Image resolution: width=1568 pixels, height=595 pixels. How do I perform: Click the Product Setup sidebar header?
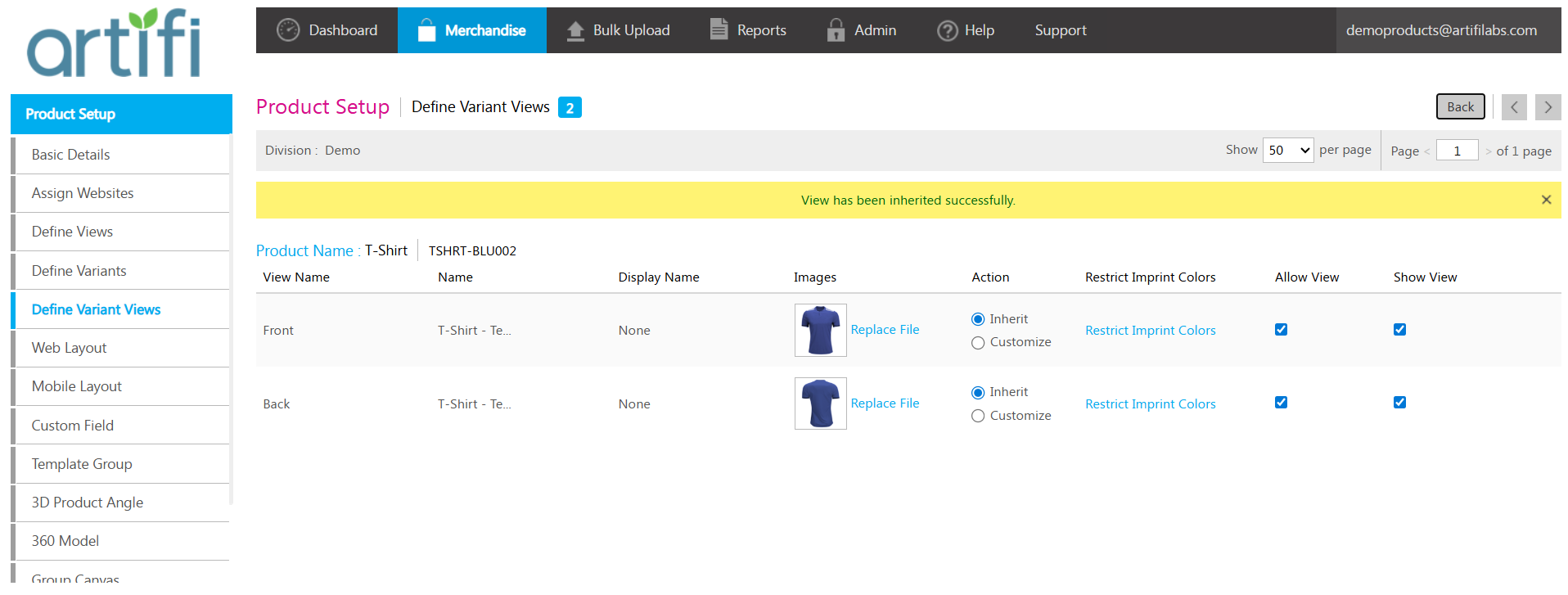tap(121, 114)
